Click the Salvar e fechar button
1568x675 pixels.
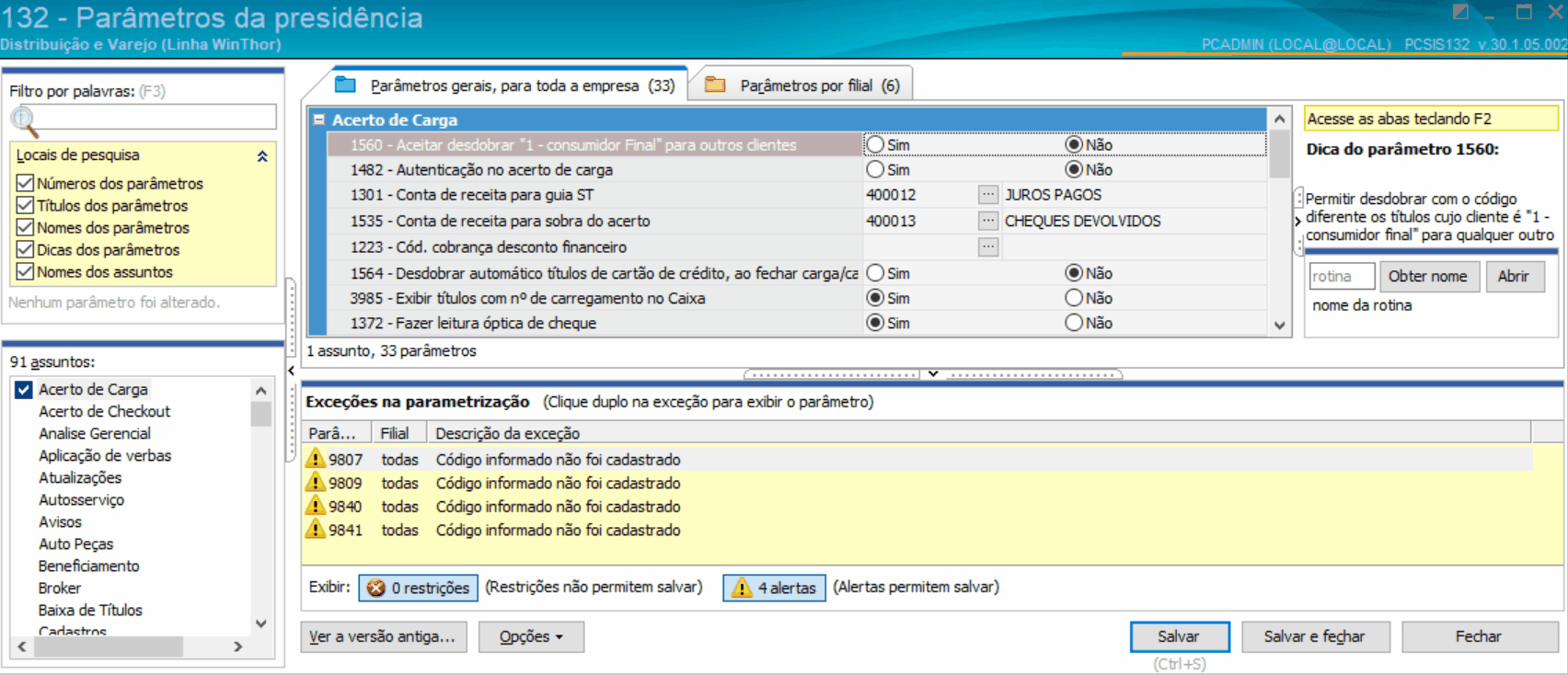coord(1315,636)
